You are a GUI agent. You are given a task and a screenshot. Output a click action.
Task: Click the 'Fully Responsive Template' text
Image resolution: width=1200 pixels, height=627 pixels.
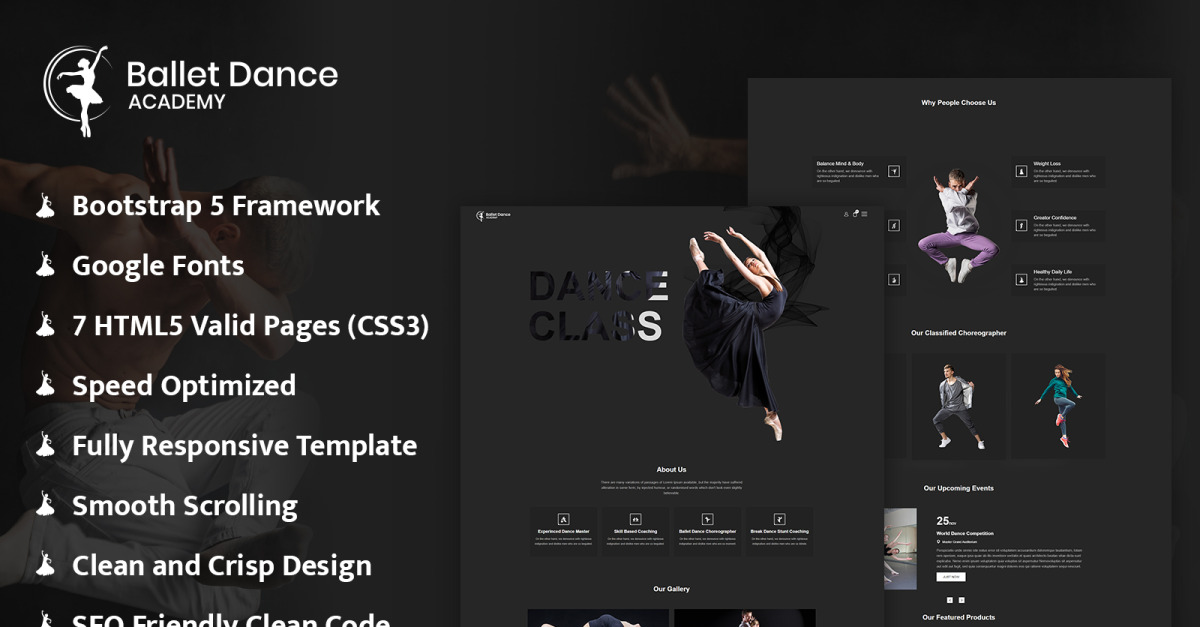[245, 446]
